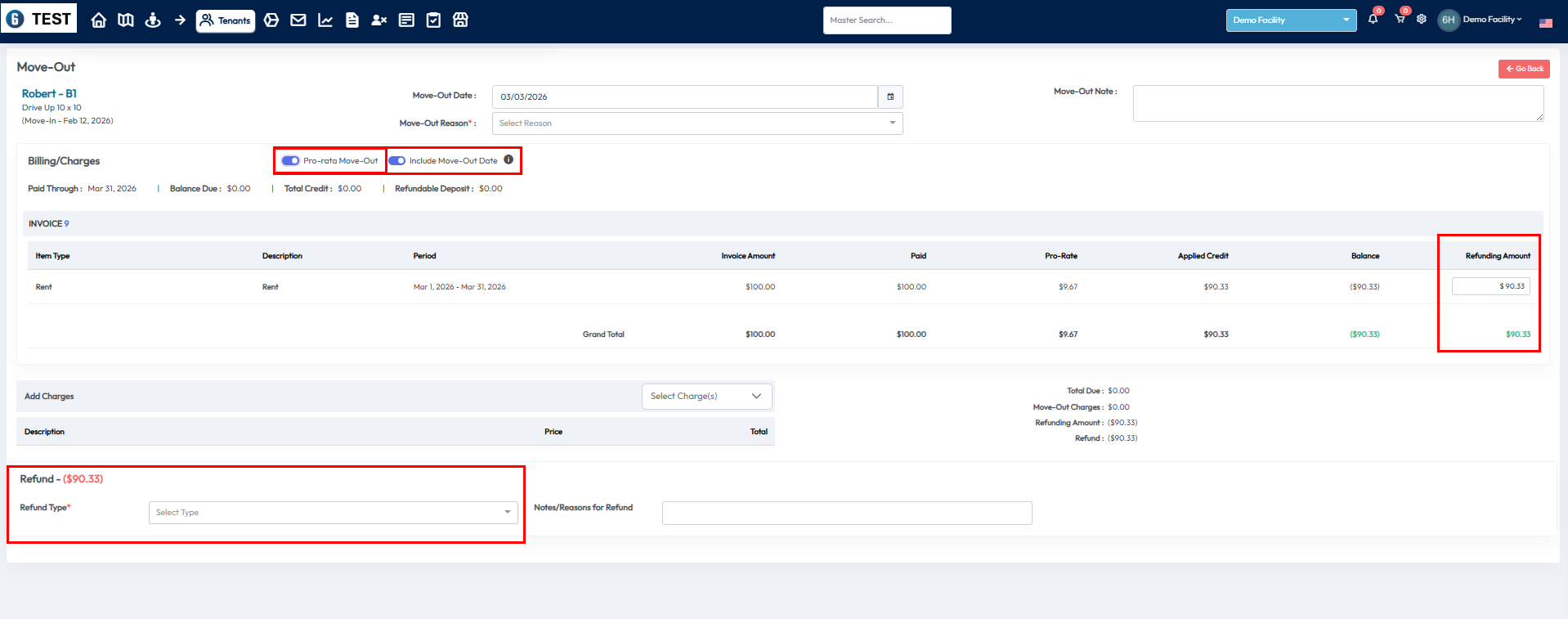Screen dimensions: 1568x619
Task: Click the calendar icon beside Move-Out Date
Action: click(x=890, y=96)
